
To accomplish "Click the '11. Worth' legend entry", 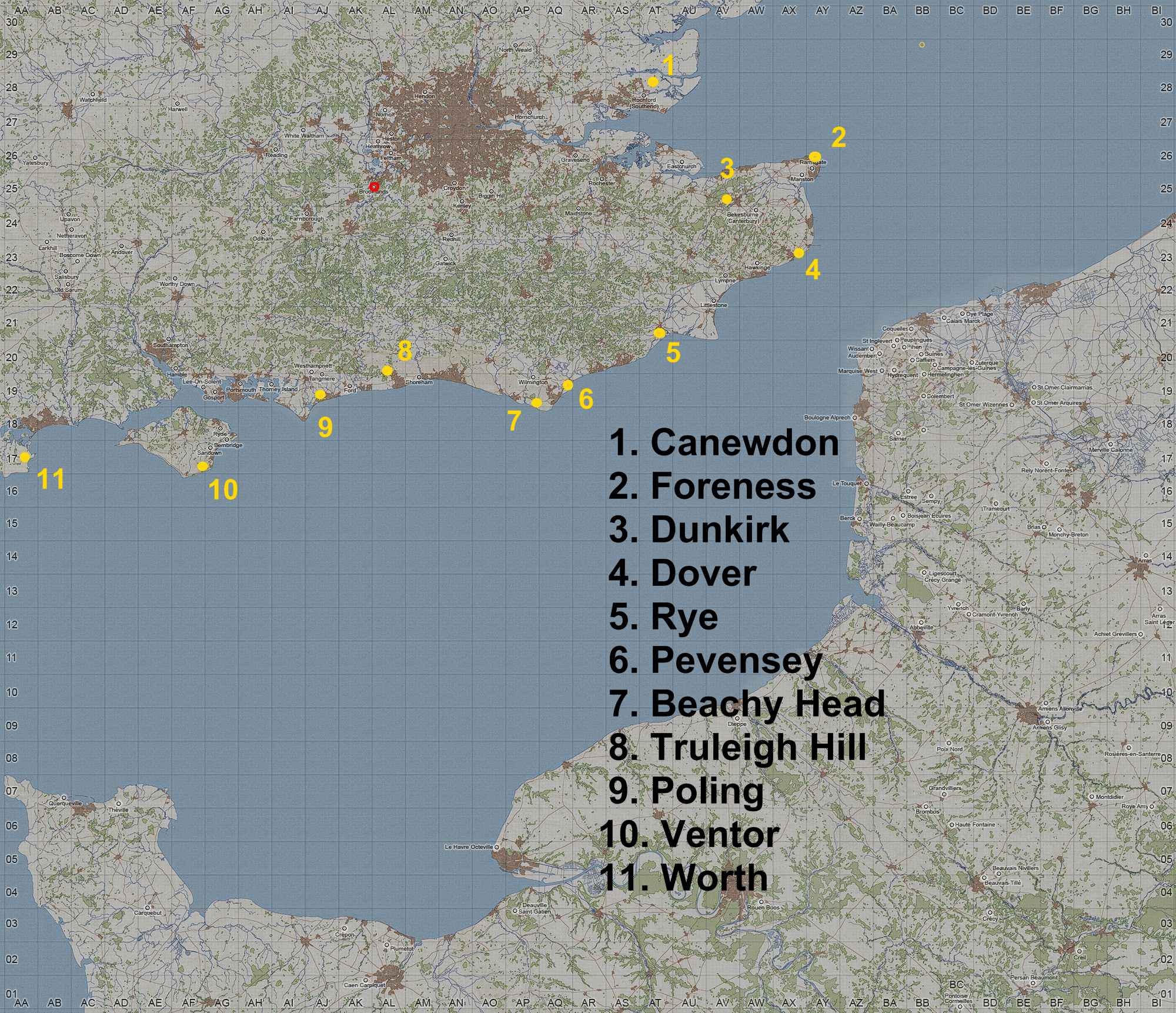I will coord(685,877).
